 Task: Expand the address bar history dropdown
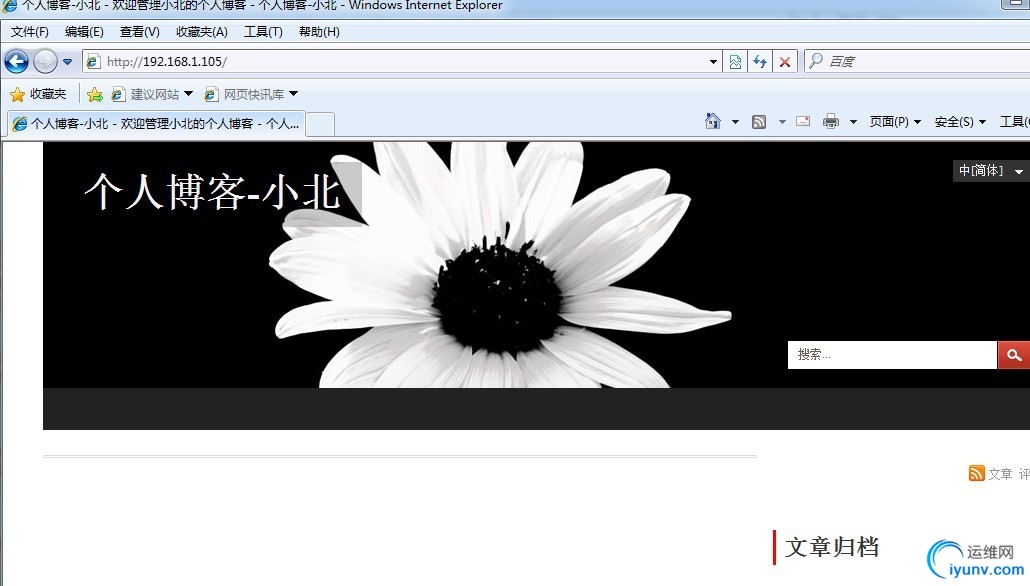[713, 62]
